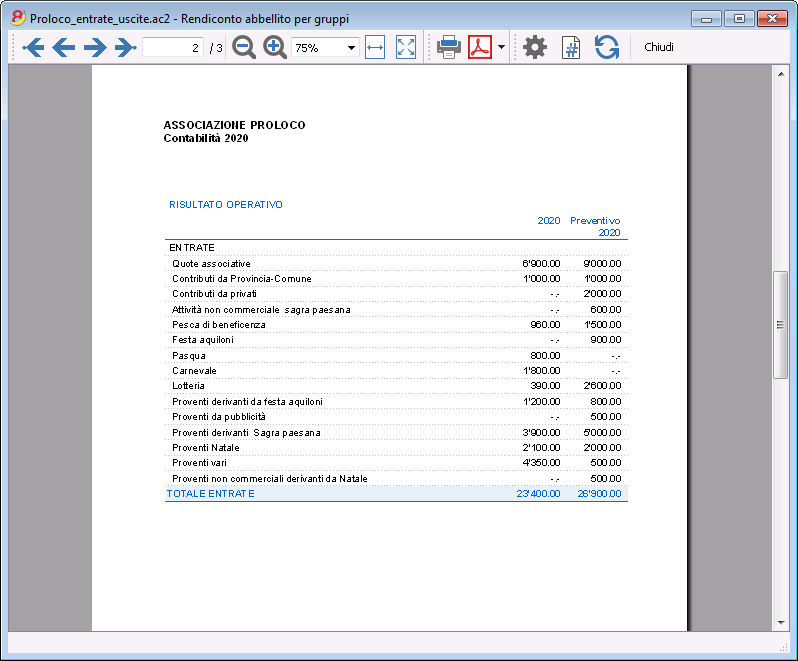Click the Proventi Natale row
The height and width of the screenshot is (661, 798).
[396, 448]
